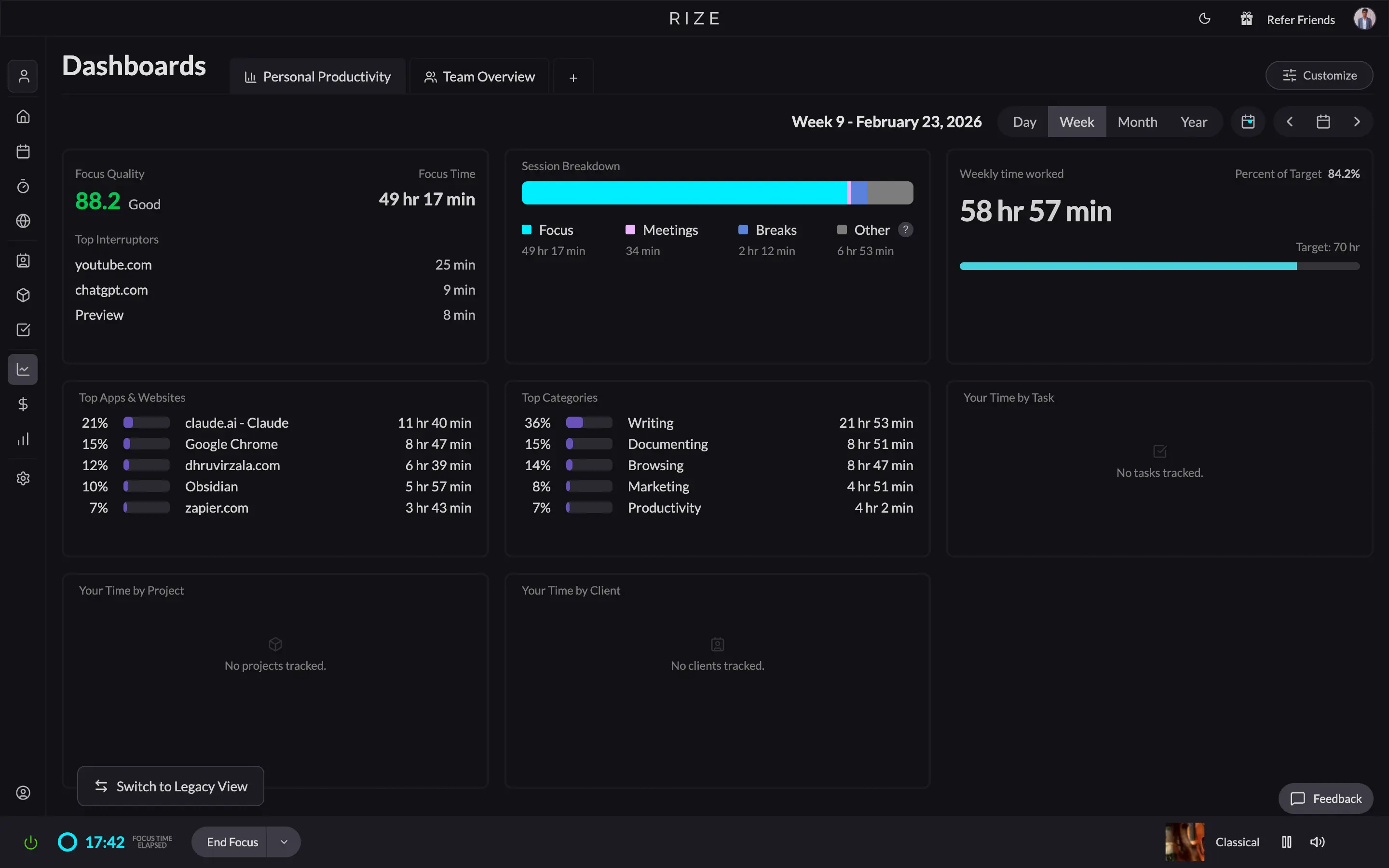
Task: Open the Refer Friends gift icon
Action: click(1247, 18)
